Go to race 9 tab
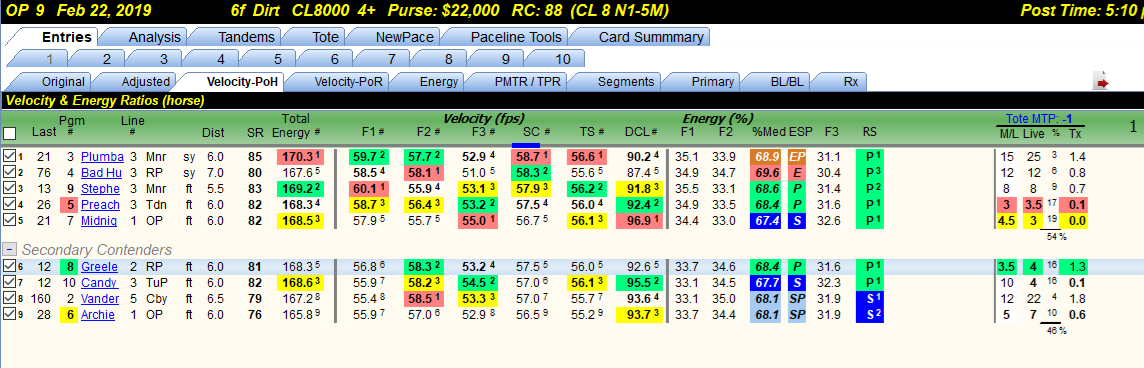The image size is (1144, 368). [x=506, y=59]
